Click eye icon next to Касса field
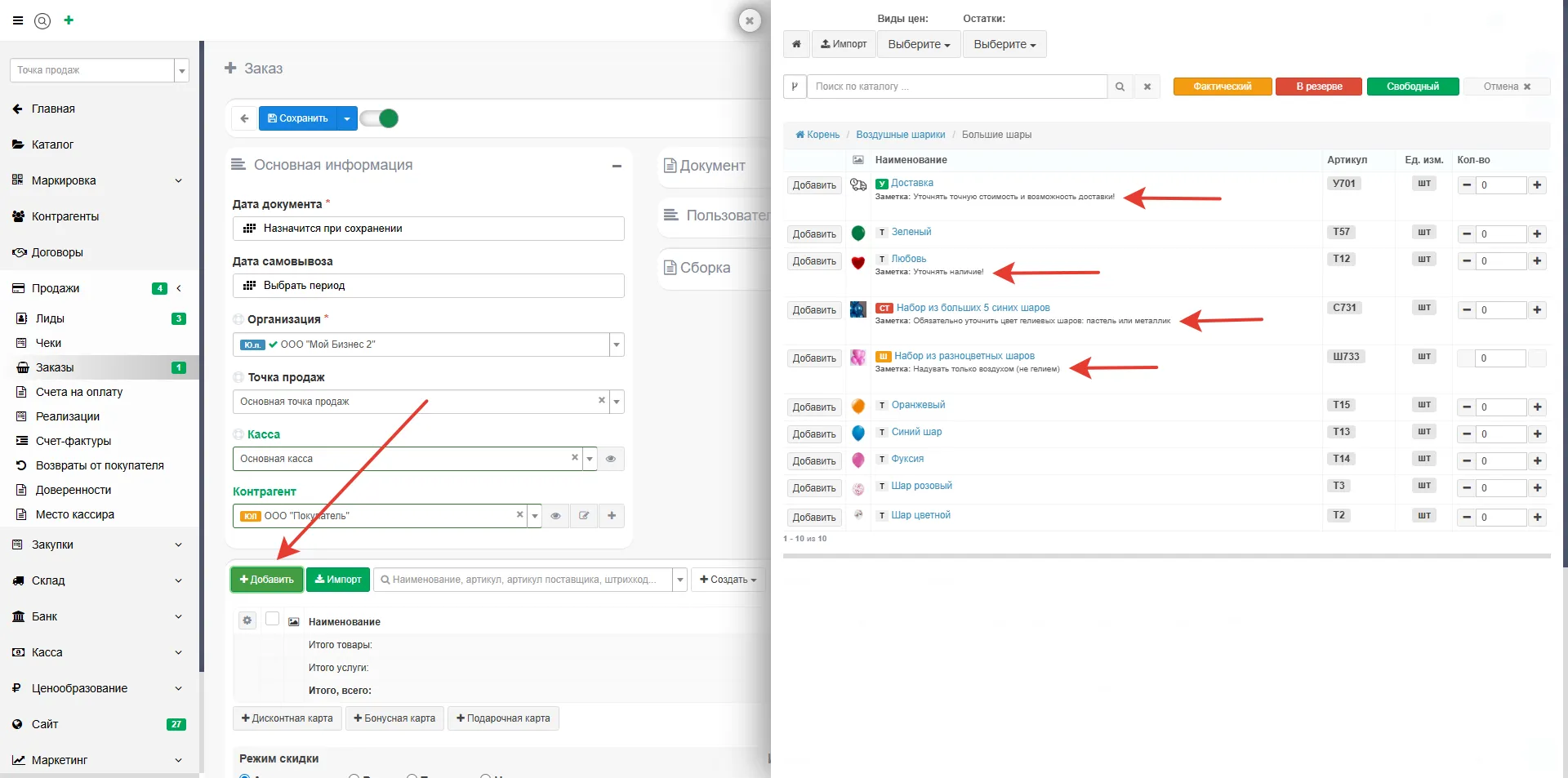 [611, 459]
